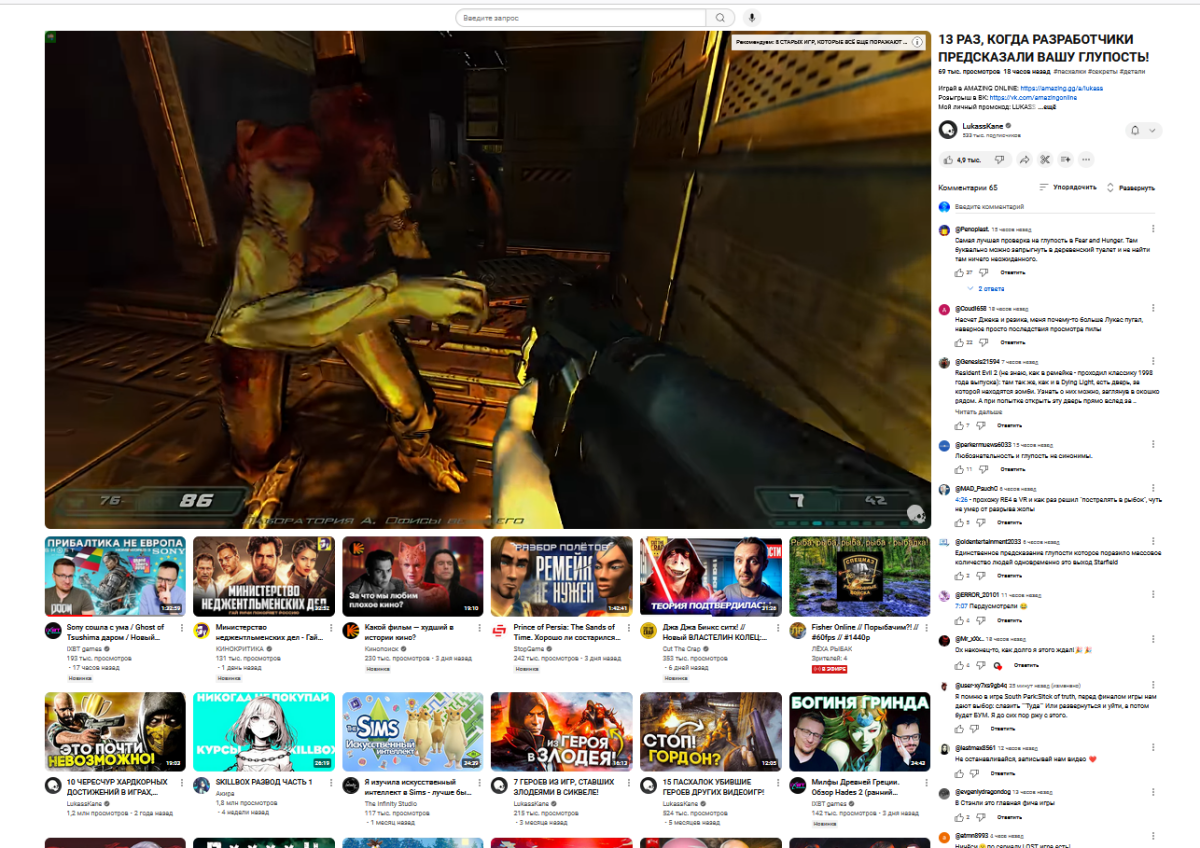This screenshot has height=848, width=1200.
Task: Like the @ERROR_20101 comment
Action: (x=960, y=621)
